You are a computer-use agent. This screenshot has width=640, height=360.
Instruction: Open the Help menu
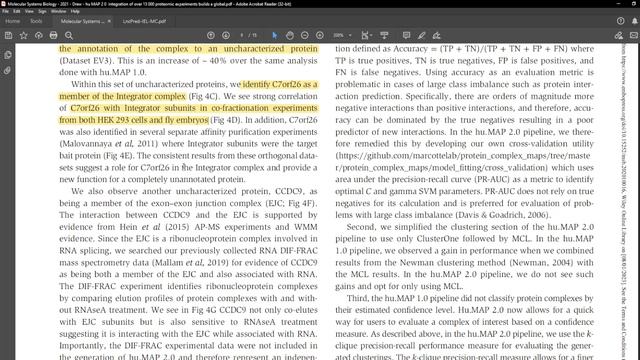click(x=75, y=11)
